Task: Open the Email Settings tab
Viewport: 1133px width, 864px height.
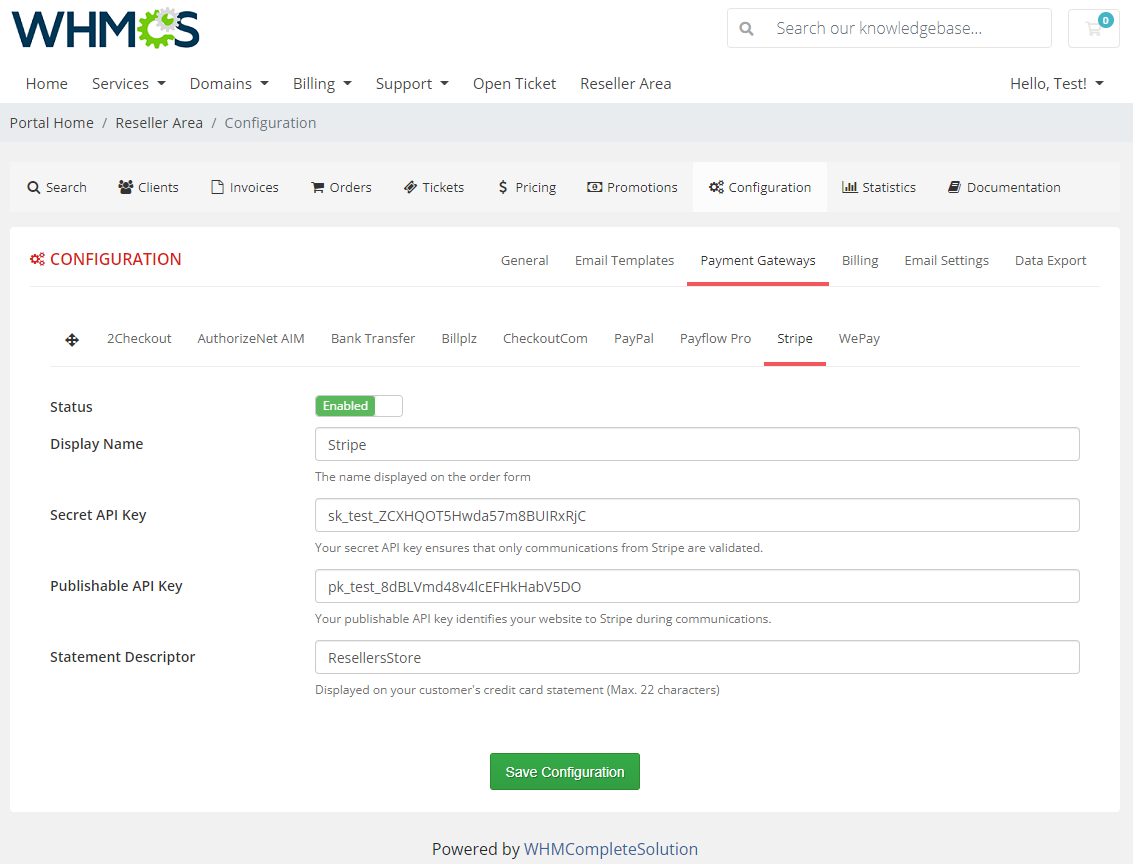Action: coord(947,260)
